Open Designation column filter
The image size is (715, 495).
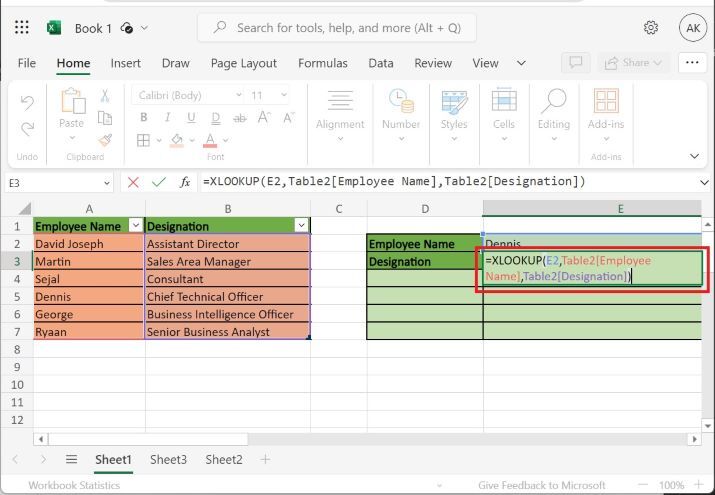pos(301,225)
